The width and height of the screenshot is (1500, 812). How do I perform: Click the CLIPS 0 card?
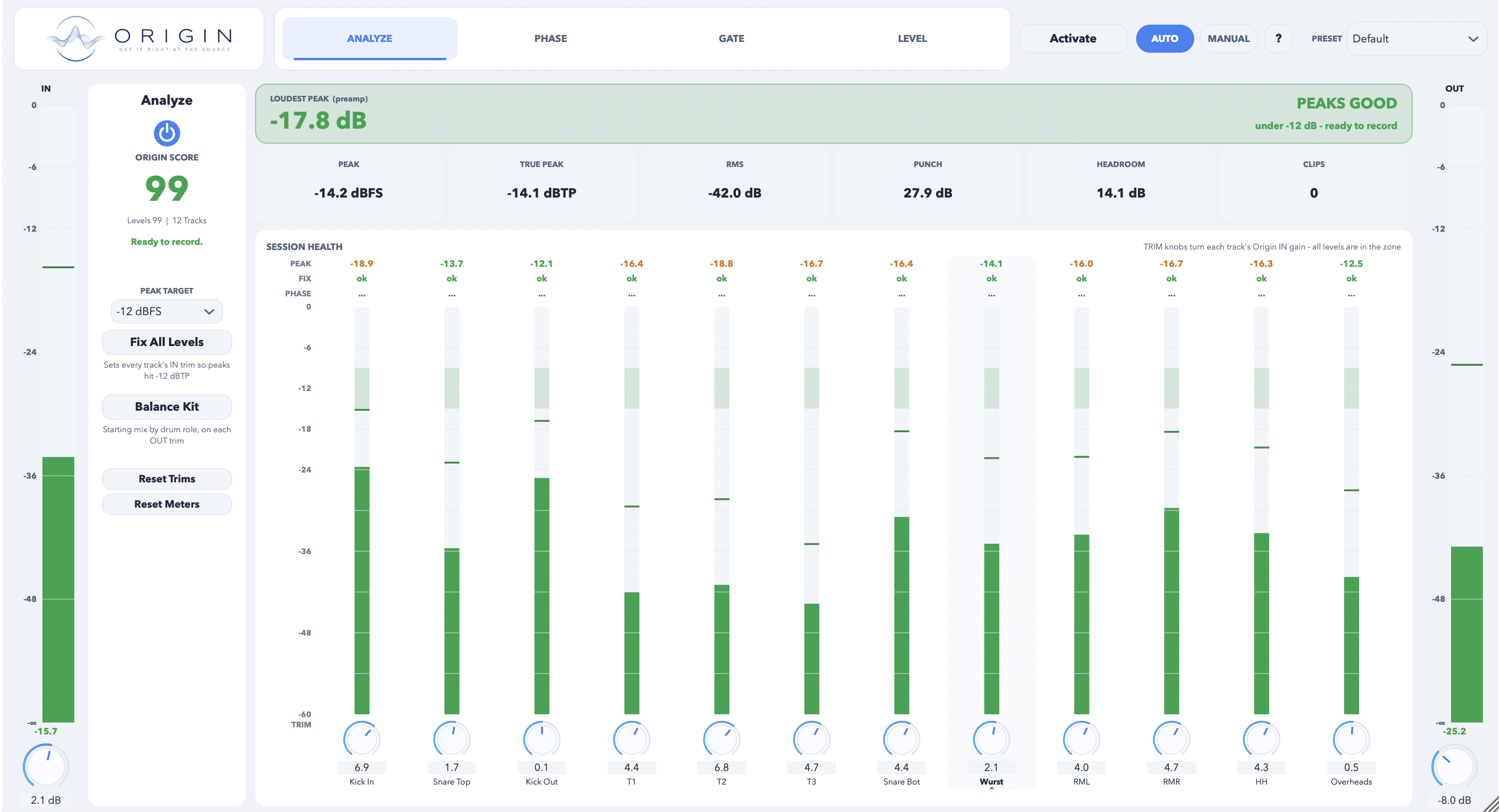(1314, 184)
